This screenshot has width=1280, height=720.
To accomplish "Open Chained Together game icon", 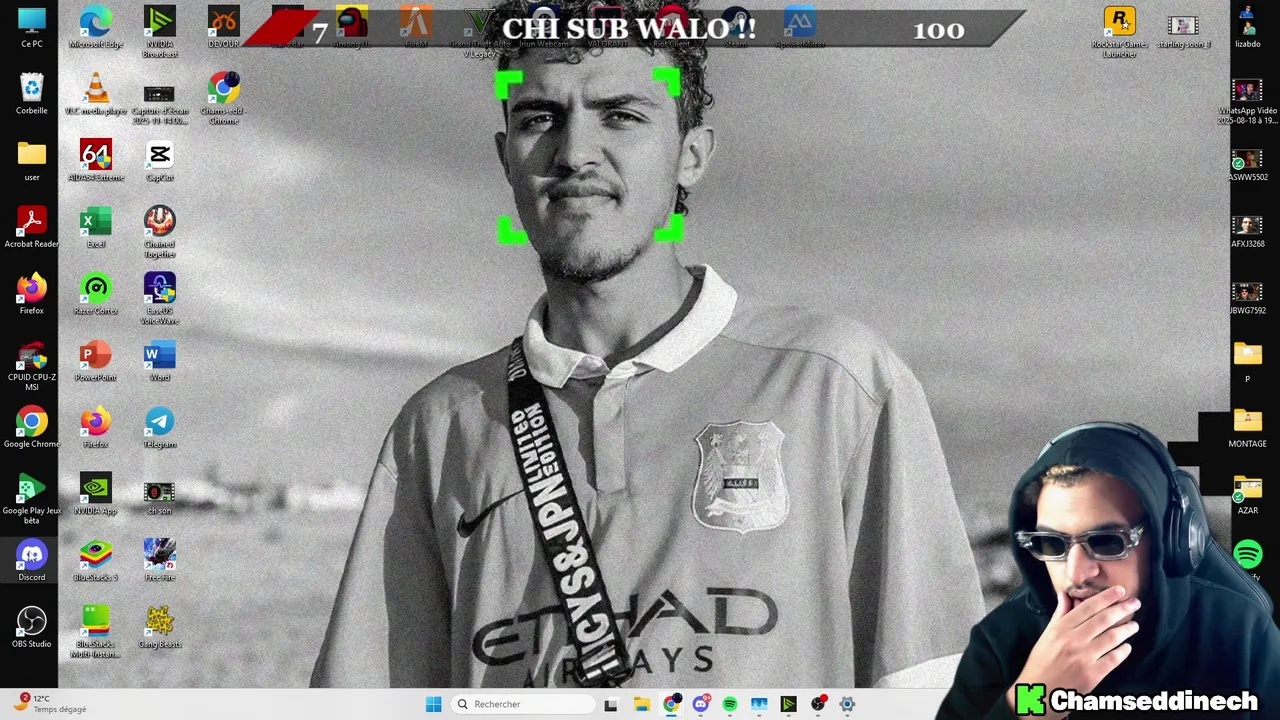I will pyautogui.click(x=159, y=232).
